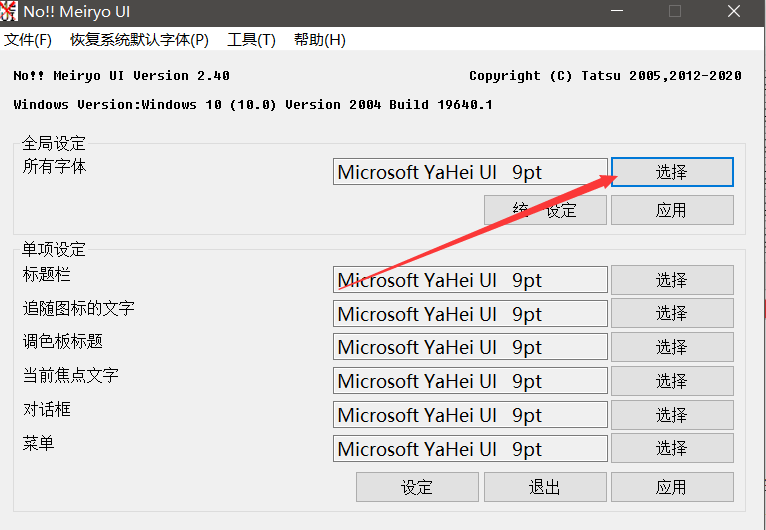Click the 设定 button at bottom
The height and width of the screenshot is (530, 766).
[x=417, y=487]
